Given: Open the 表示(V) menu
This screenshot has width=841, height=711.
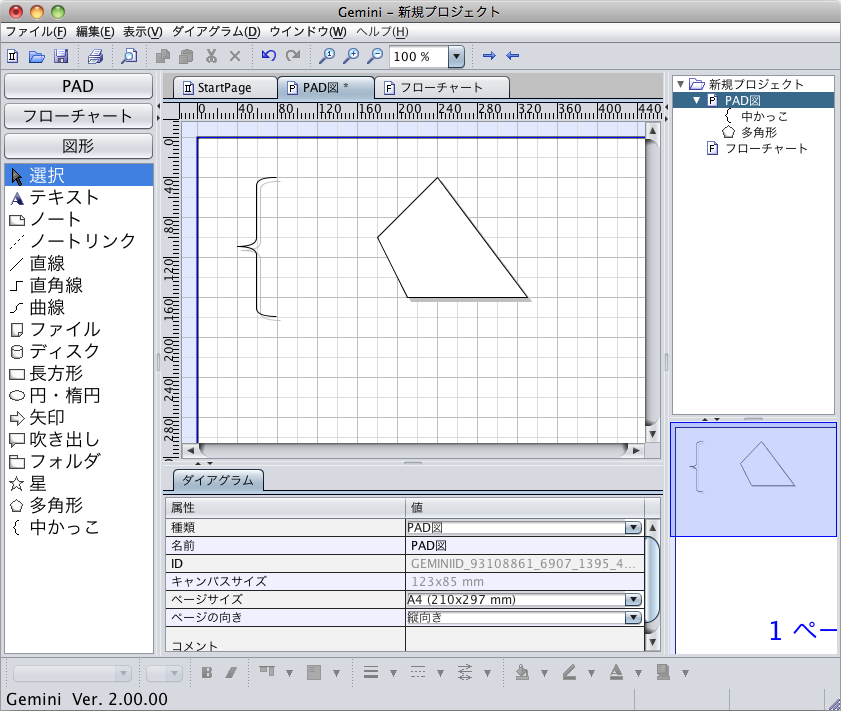Looking at the screenshot, I should [x=142, y=32].
